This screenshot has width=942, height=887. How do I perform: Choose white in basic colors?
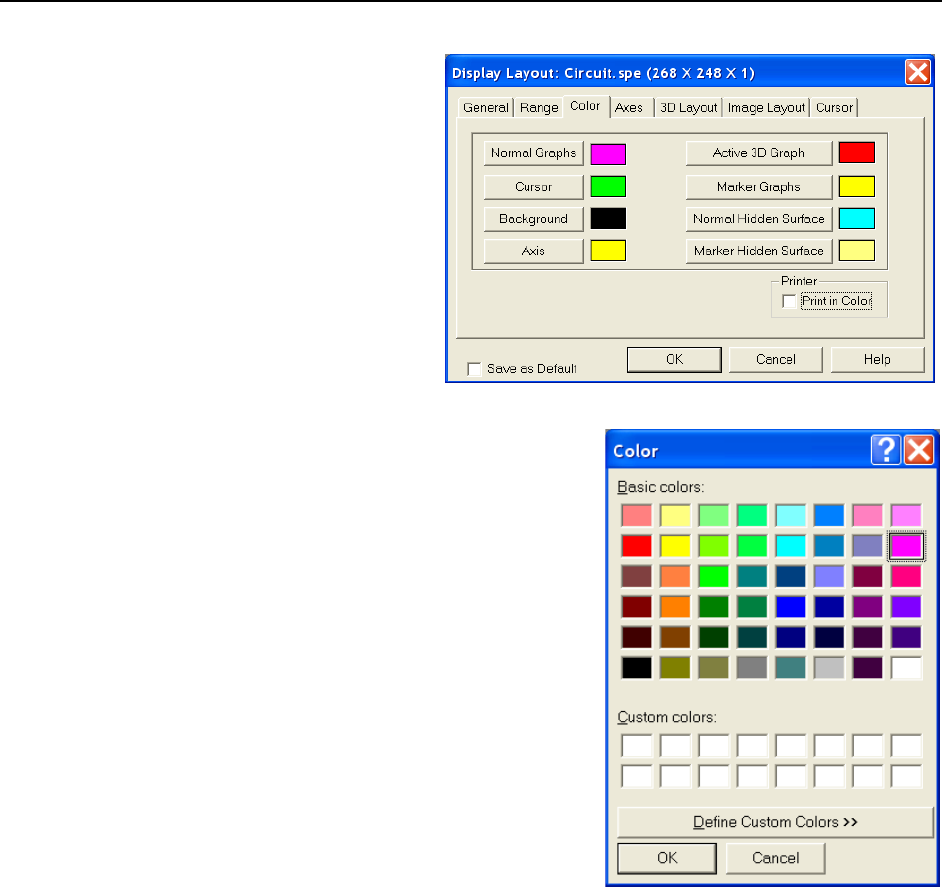coord(906,668)
